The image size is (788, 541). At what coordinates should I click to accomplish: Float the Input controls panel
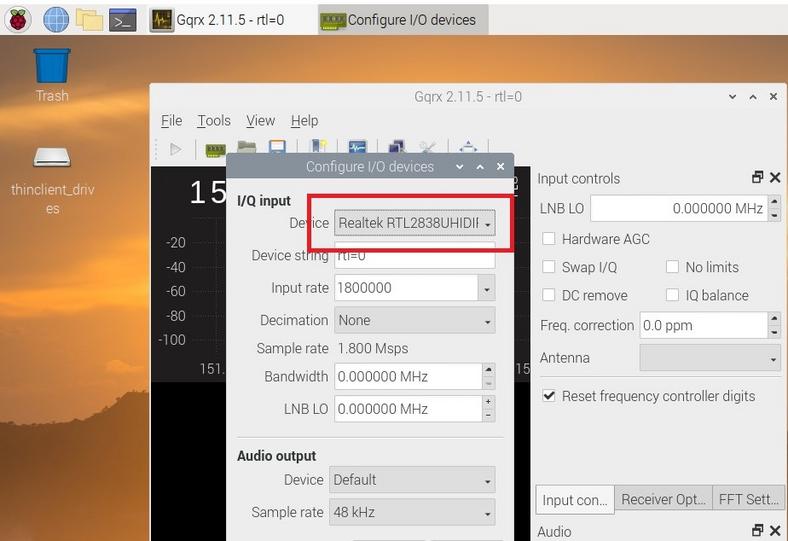[757, 177]
